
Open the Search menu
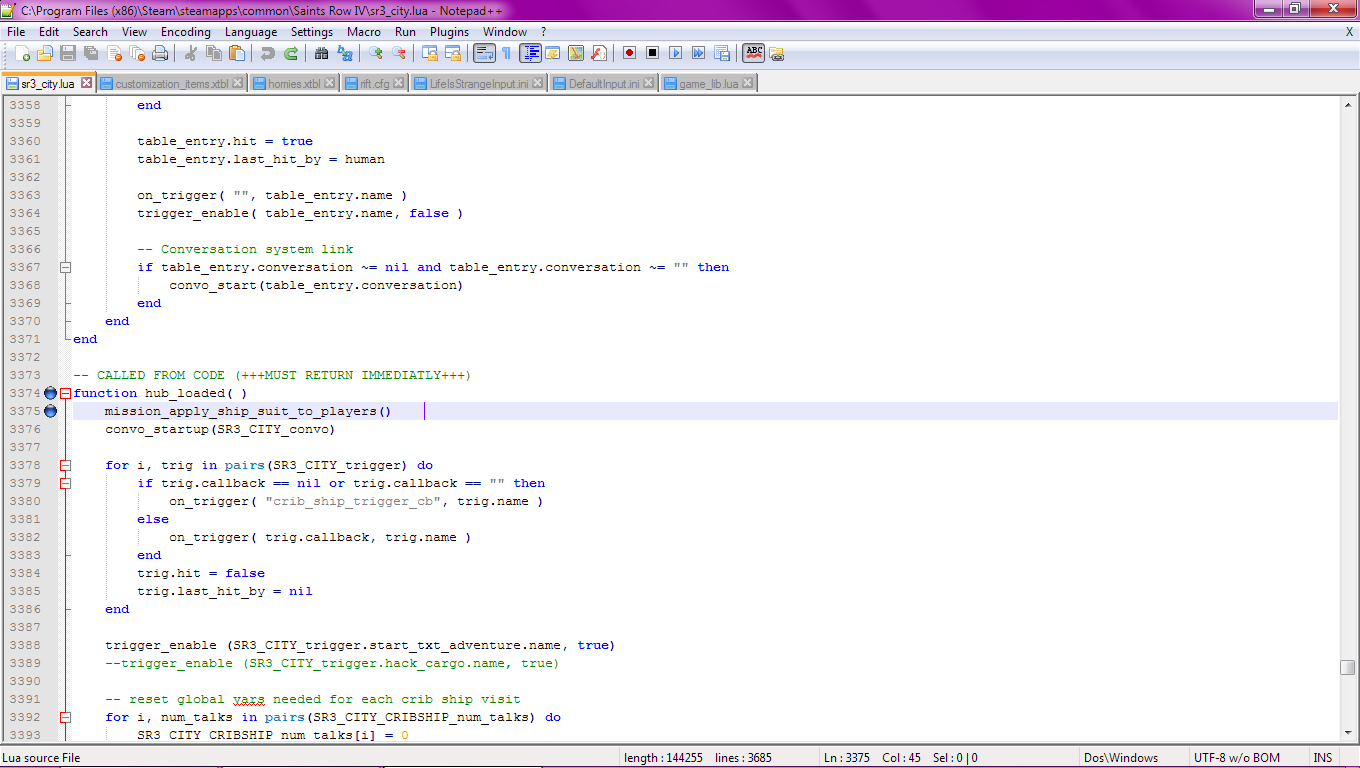coord(90,31)
